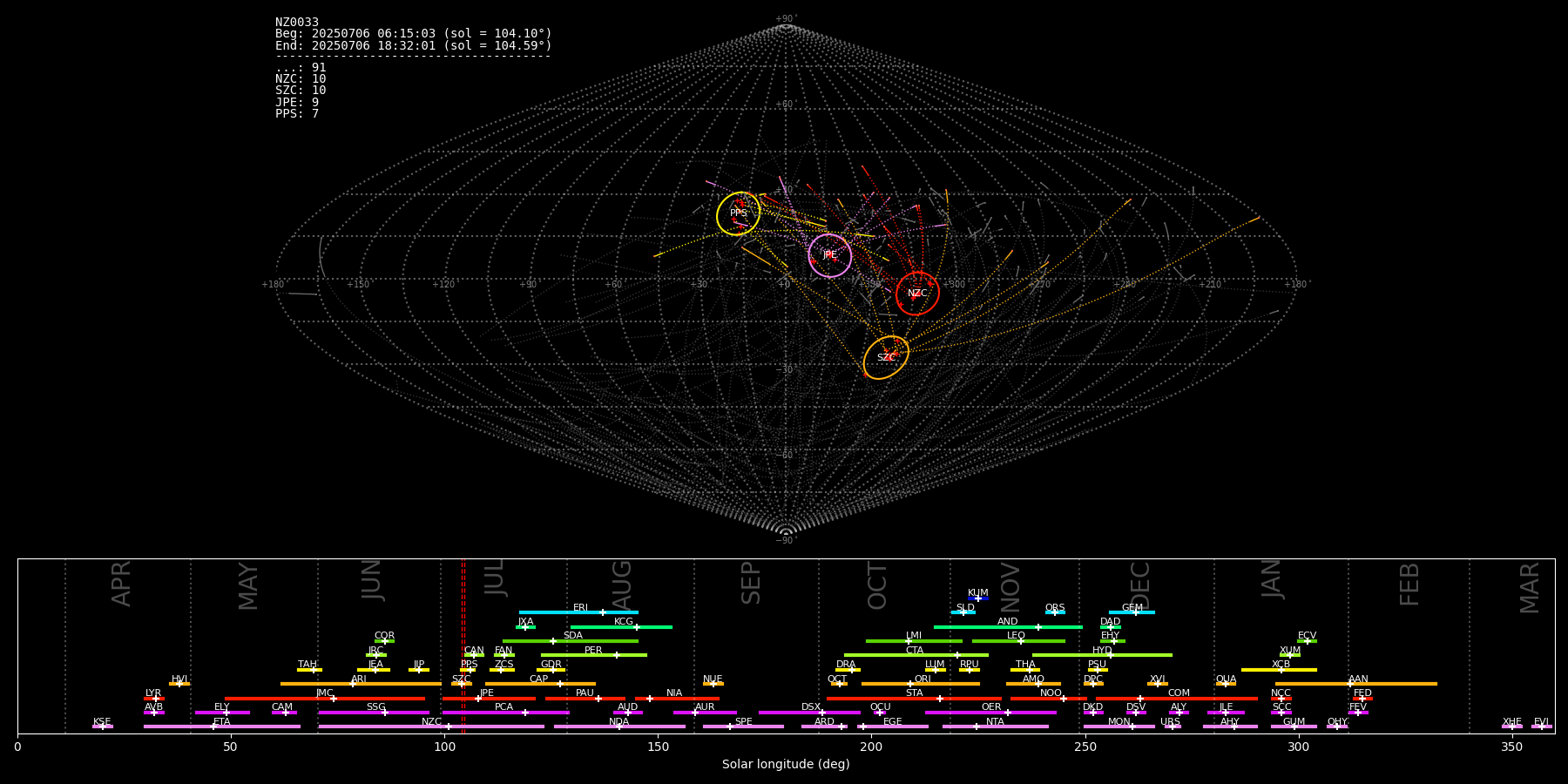Click the SPE shower label on timeline

pyautogui.click(x=743, y=722)
